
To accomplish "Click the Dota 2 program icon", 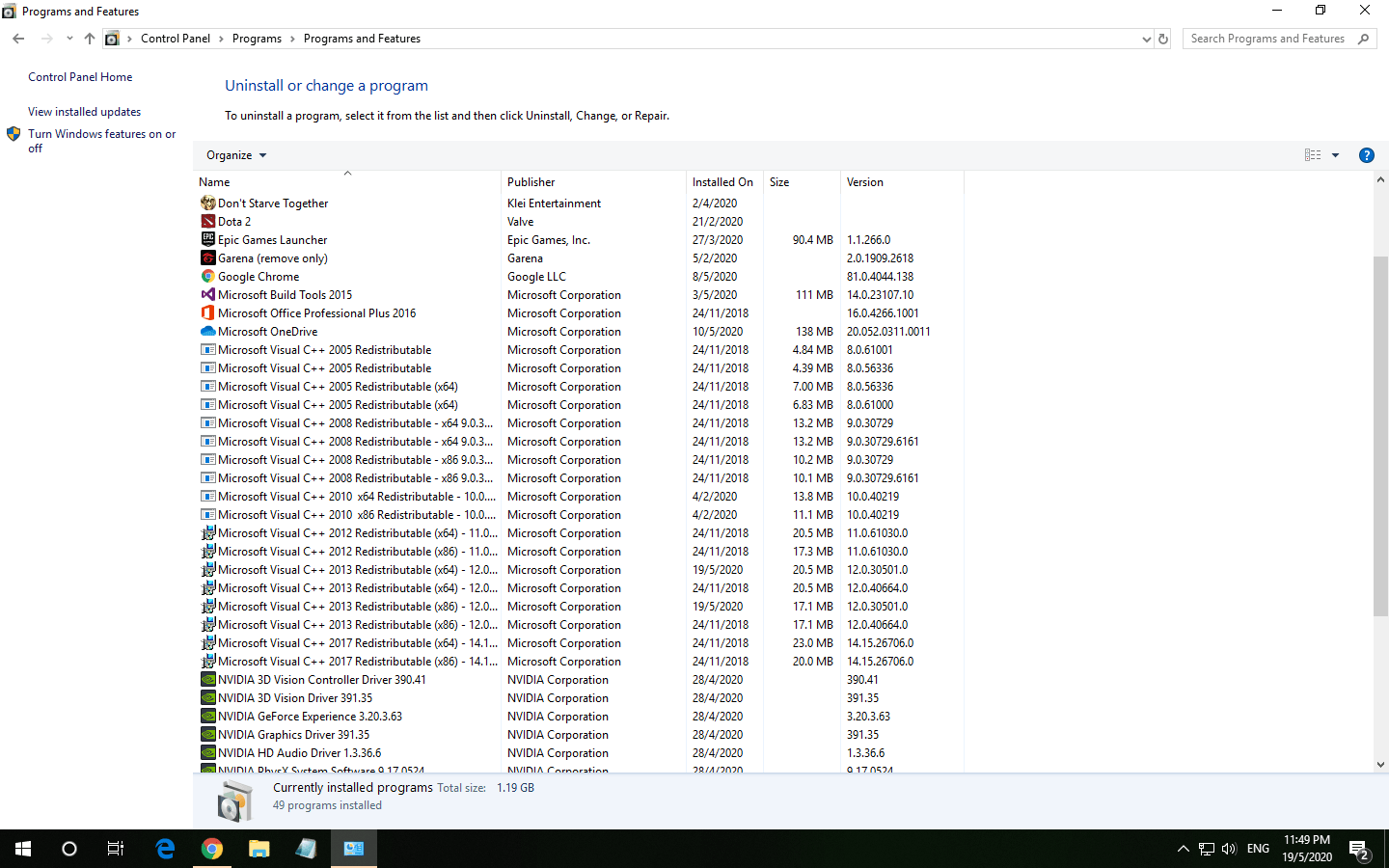I will point(207,221).
